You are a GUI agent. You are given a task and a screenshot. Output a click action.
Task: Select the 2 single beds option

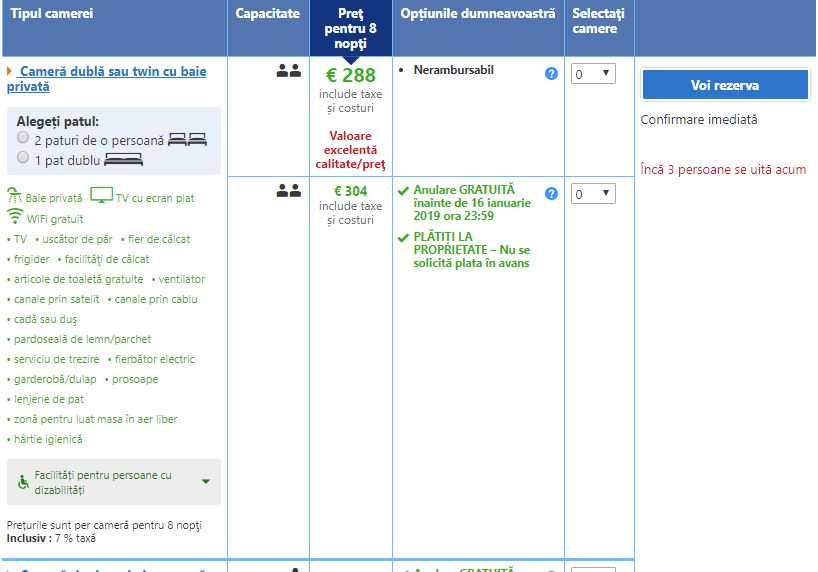pyautogui.click(x=23, y=138)
